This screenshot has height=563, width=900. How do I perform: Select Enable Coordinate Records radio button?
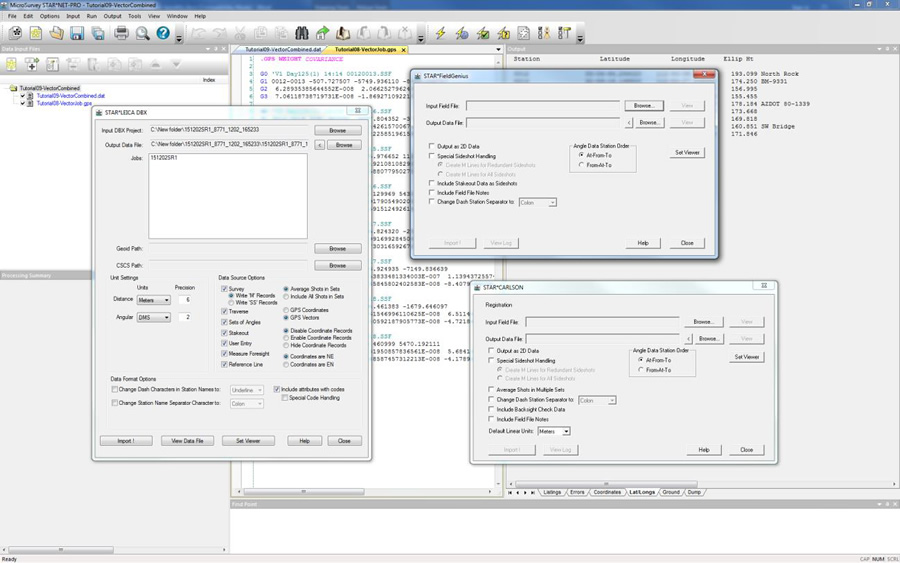click(x=286, y=338)
